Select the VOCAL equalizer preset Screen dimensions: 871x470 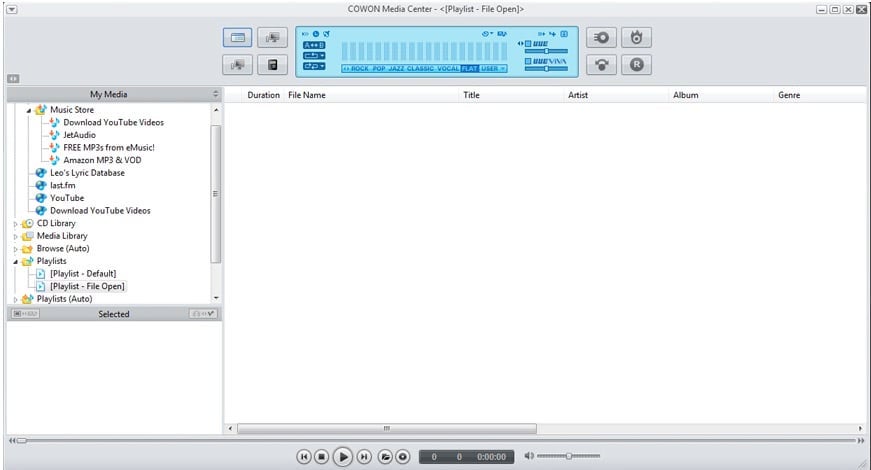(448, 68)
